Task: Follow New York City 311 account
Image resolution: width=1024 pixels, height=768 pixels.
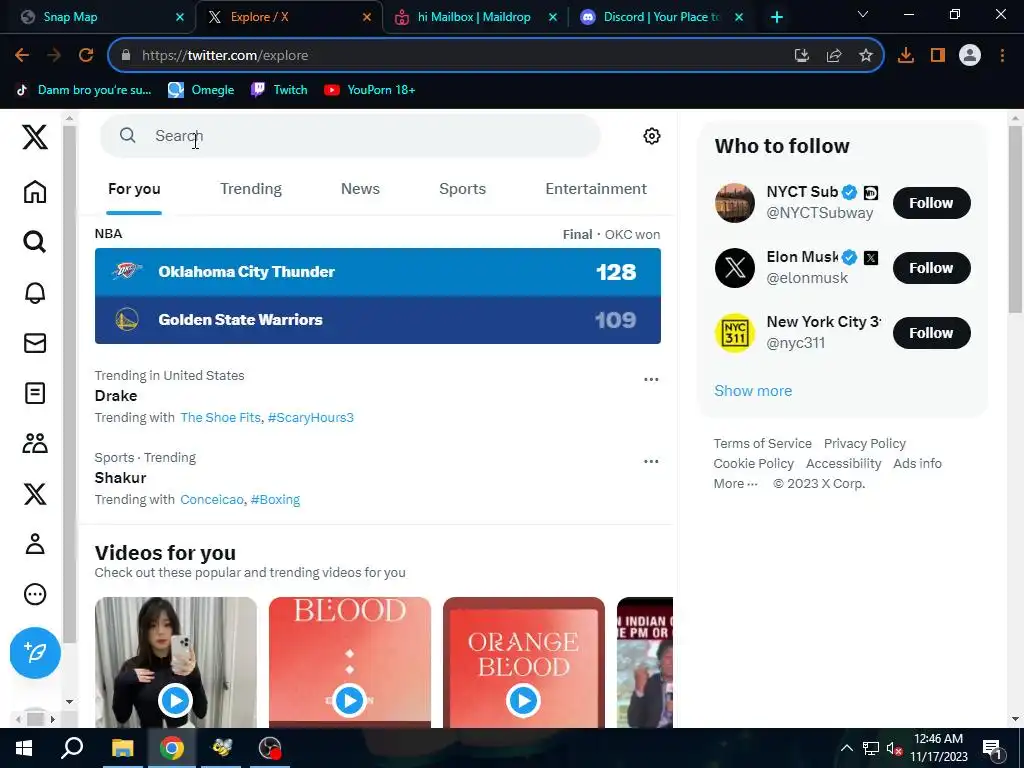Action: [931, 333]
